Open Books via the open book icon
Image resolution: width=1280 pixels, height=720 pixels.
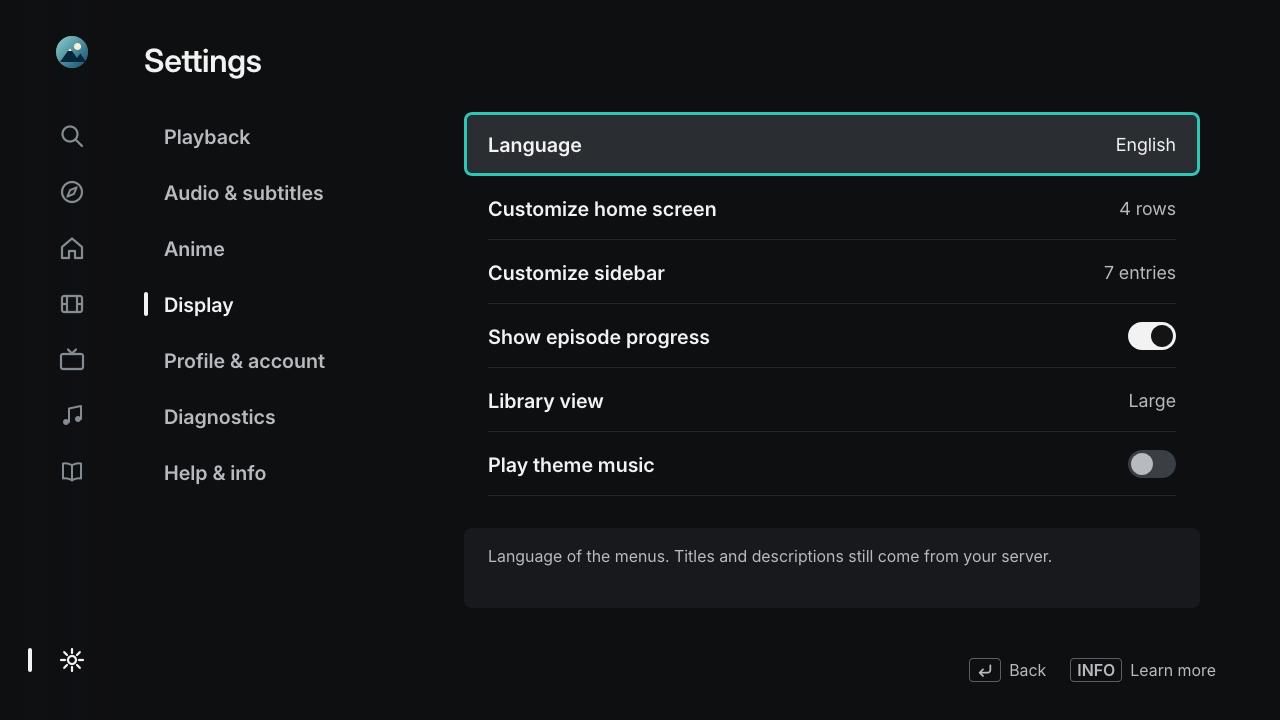[72, 472]
